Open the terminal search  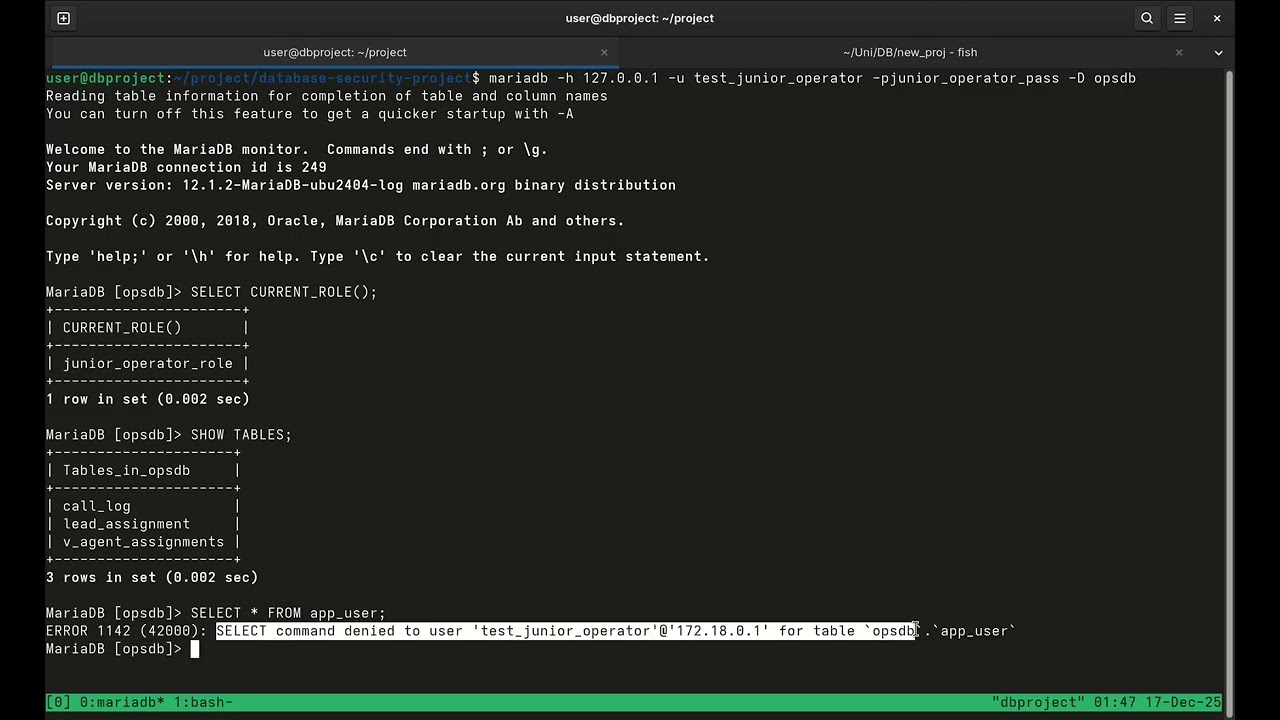1146,18
